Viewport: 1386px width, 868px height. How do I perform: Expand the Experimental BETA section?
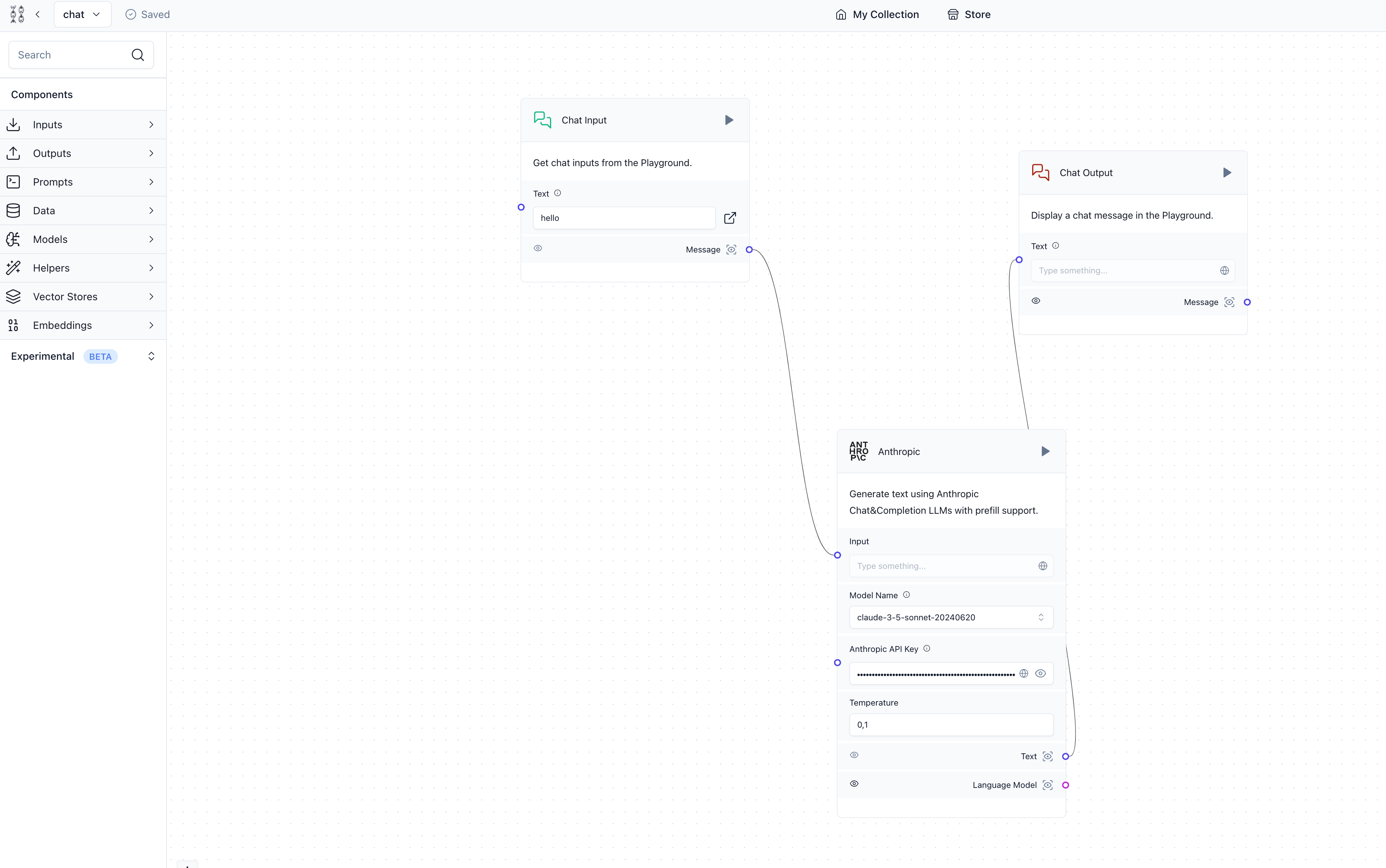[151, 356]
